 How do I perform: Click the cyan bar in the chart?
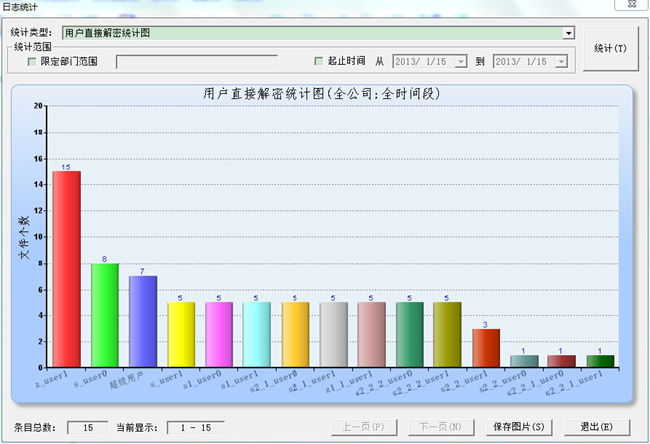tap(257, 333)
